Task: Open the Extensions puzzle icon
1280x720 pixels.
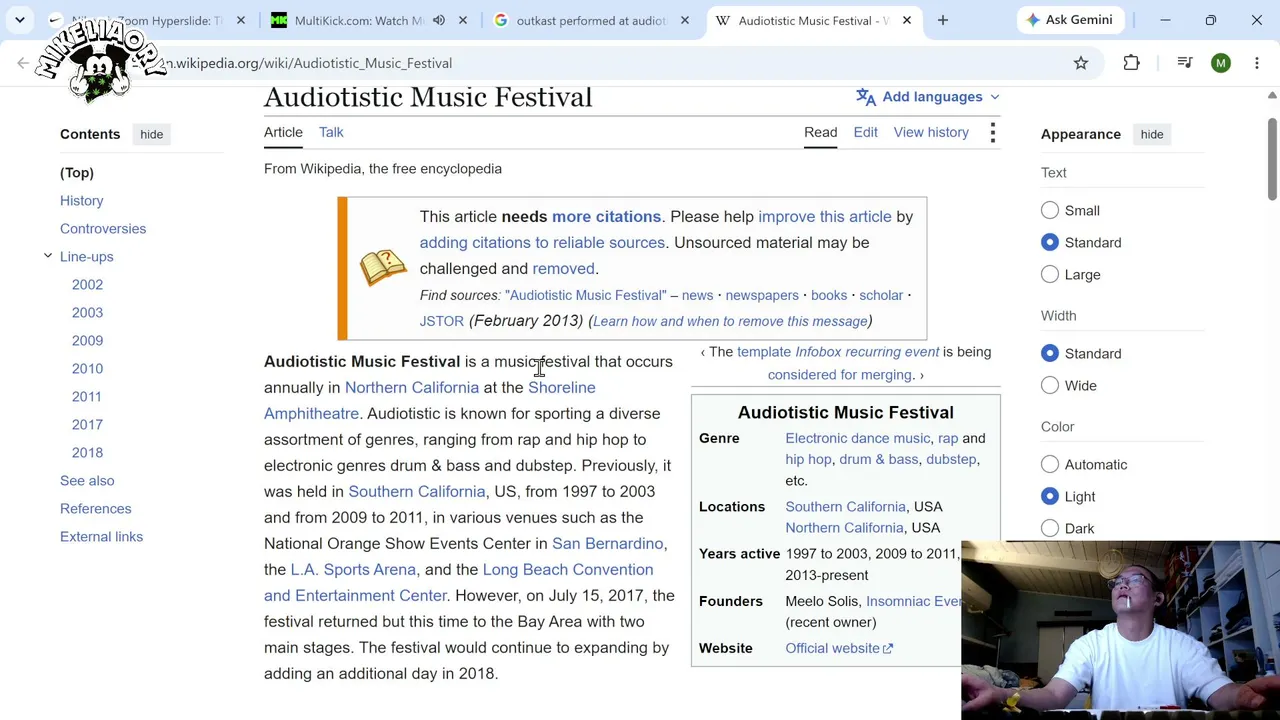Action: click(x=1132, y=63)
